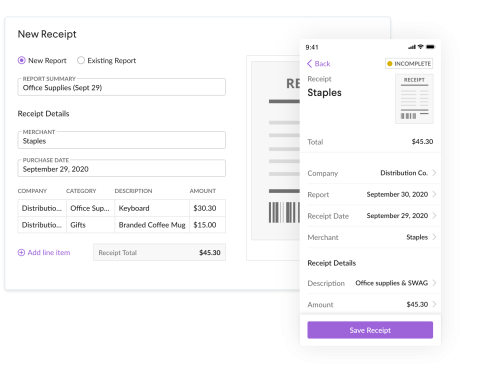Click the Back chevron icon
This screenshot has width=480, height=385.
(309, 64)
